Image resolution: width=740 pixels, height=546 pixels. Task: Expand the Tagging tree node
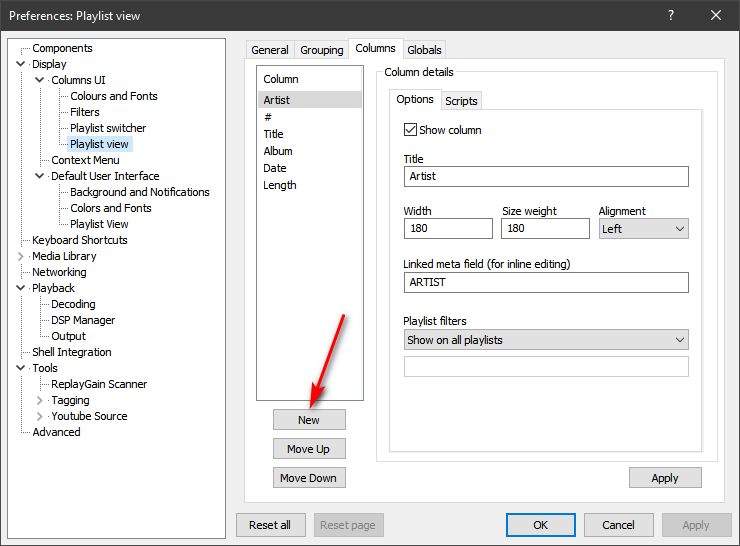40,400
